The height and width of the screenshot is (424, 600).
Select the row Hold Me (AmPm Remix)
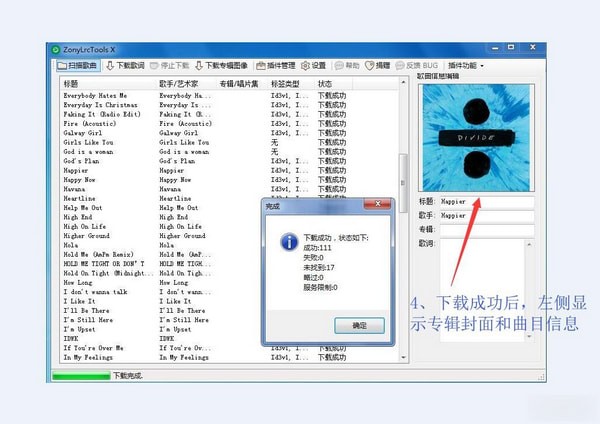(161, 255)
